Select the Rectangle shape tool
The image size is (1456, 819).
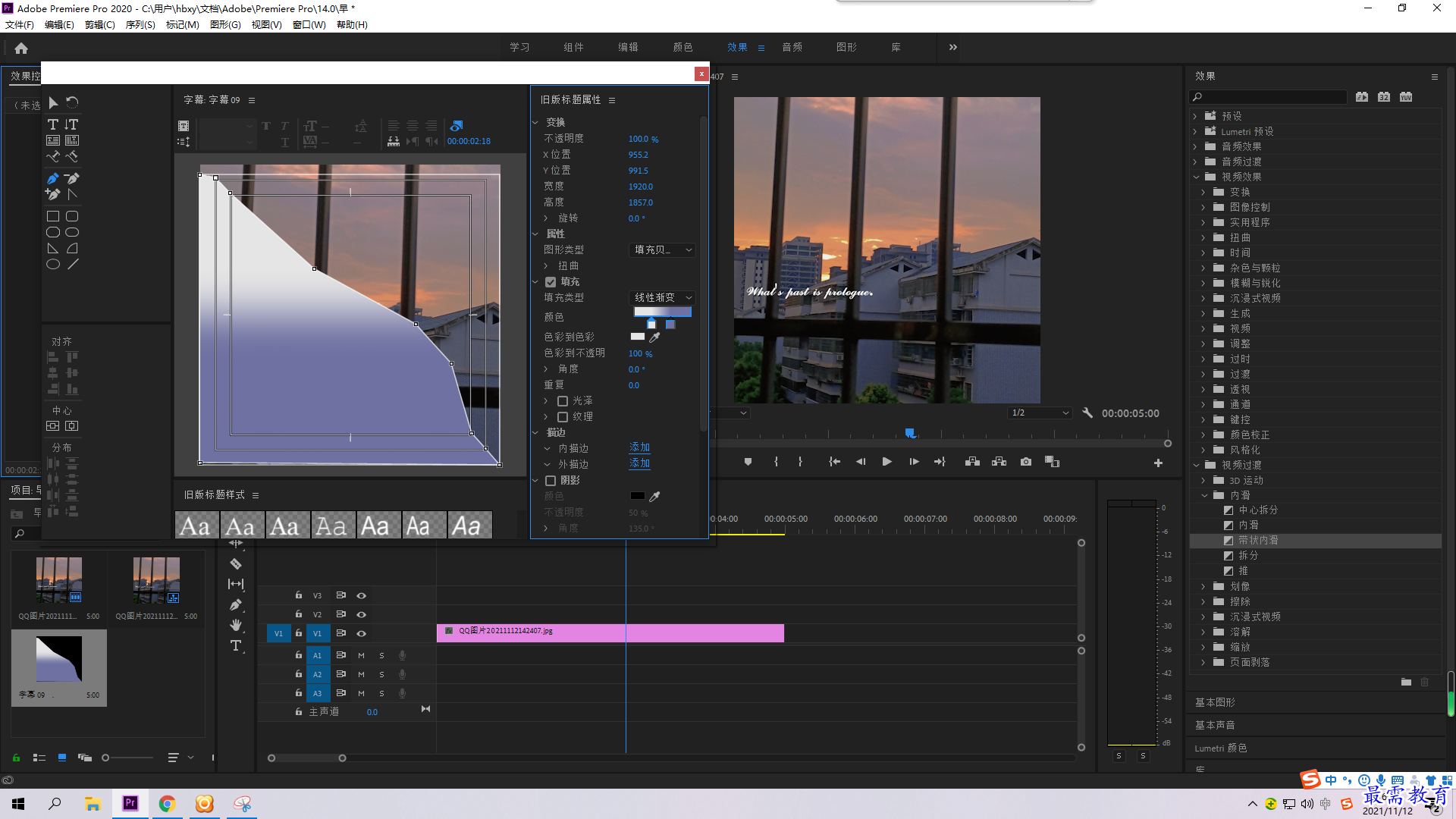coord(53,217)
